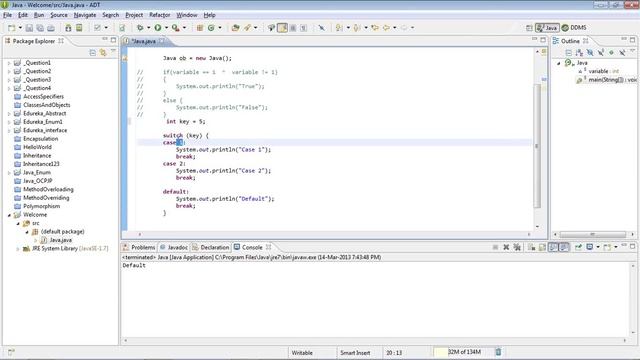Open the Android SDK Manager icon
Screen dimensions: 640x360
click(68, 28)
